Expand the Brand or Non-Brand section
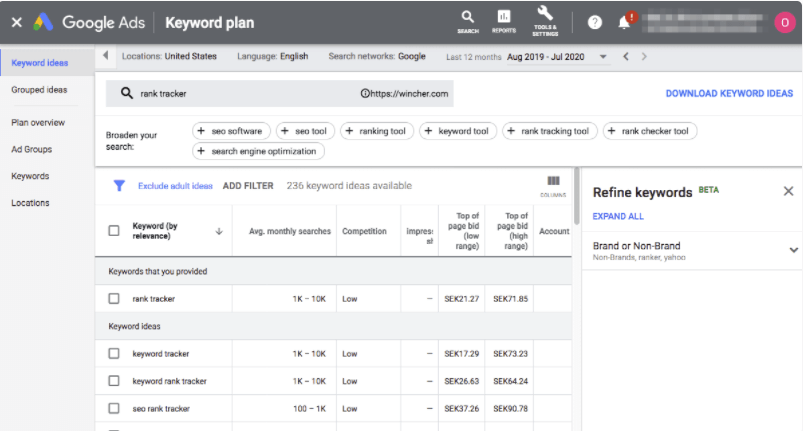This screenshot has height=431, width=803. [793, 250]
